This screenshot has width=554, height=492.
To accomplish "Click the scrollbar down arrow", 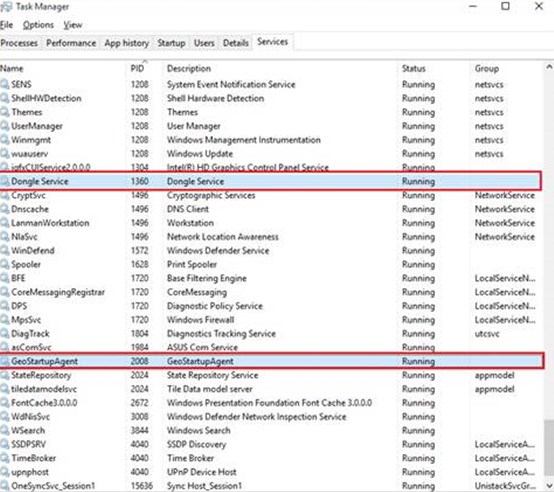I will tap(549, 486).
